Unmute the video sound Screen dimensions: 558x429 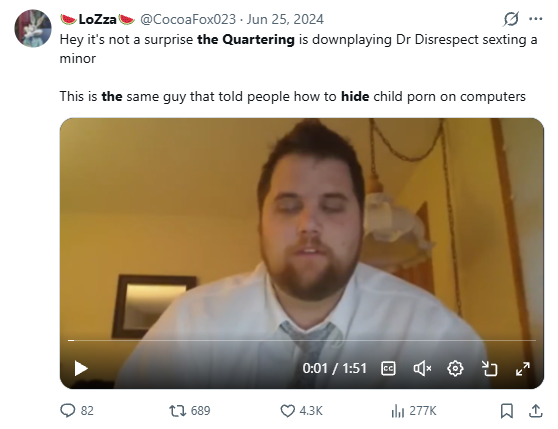click(x=422, y=369)
